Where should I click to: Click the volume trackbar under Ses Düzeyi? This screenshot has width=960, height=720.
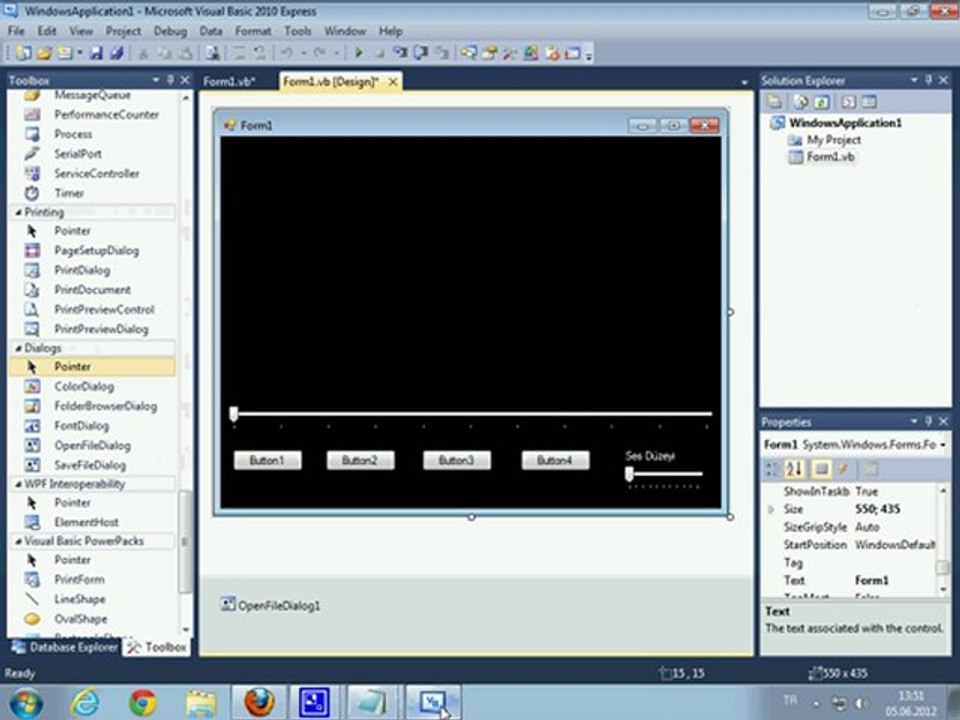(x=664, y=478)
